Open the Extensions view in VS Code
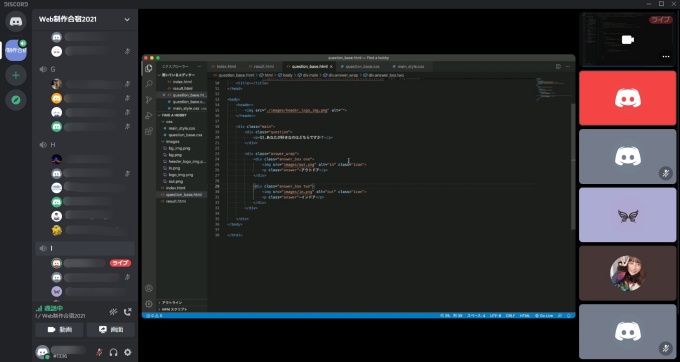Viewport: 680px width, 362px height. [x=149, y=131]
